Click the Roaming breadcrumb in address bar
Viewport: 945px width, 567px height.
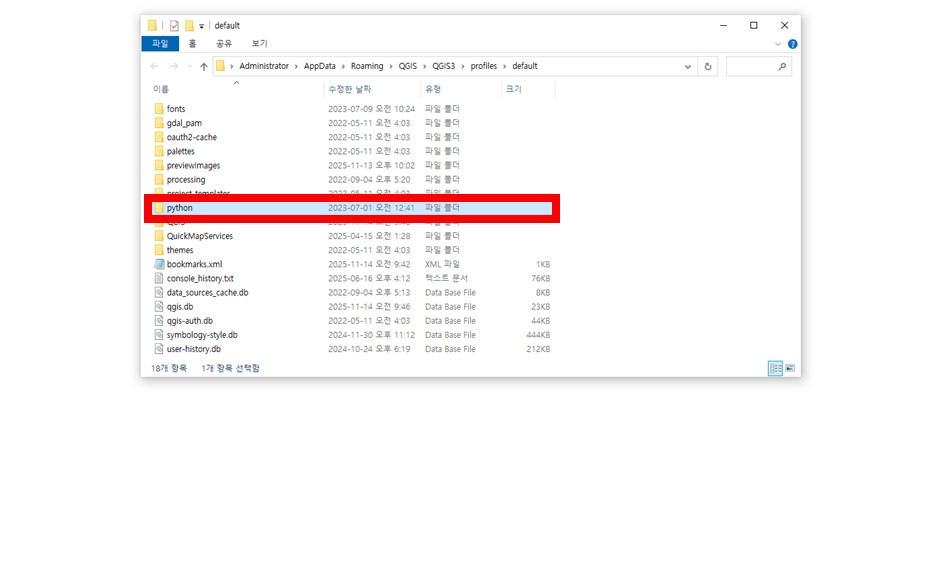(366, 66)
